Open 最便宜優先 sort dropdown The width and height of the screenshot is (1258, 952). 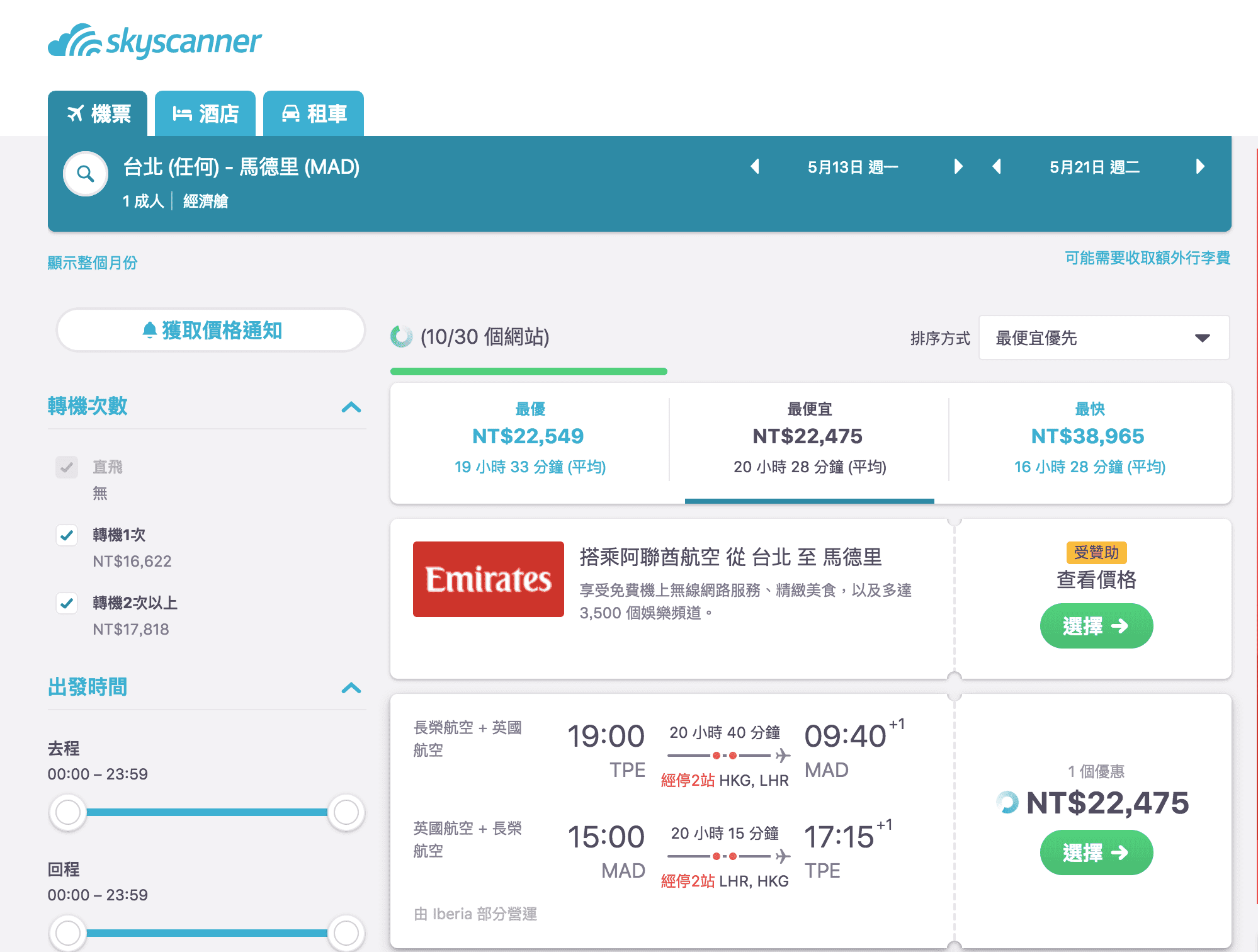coord(1104,338)
